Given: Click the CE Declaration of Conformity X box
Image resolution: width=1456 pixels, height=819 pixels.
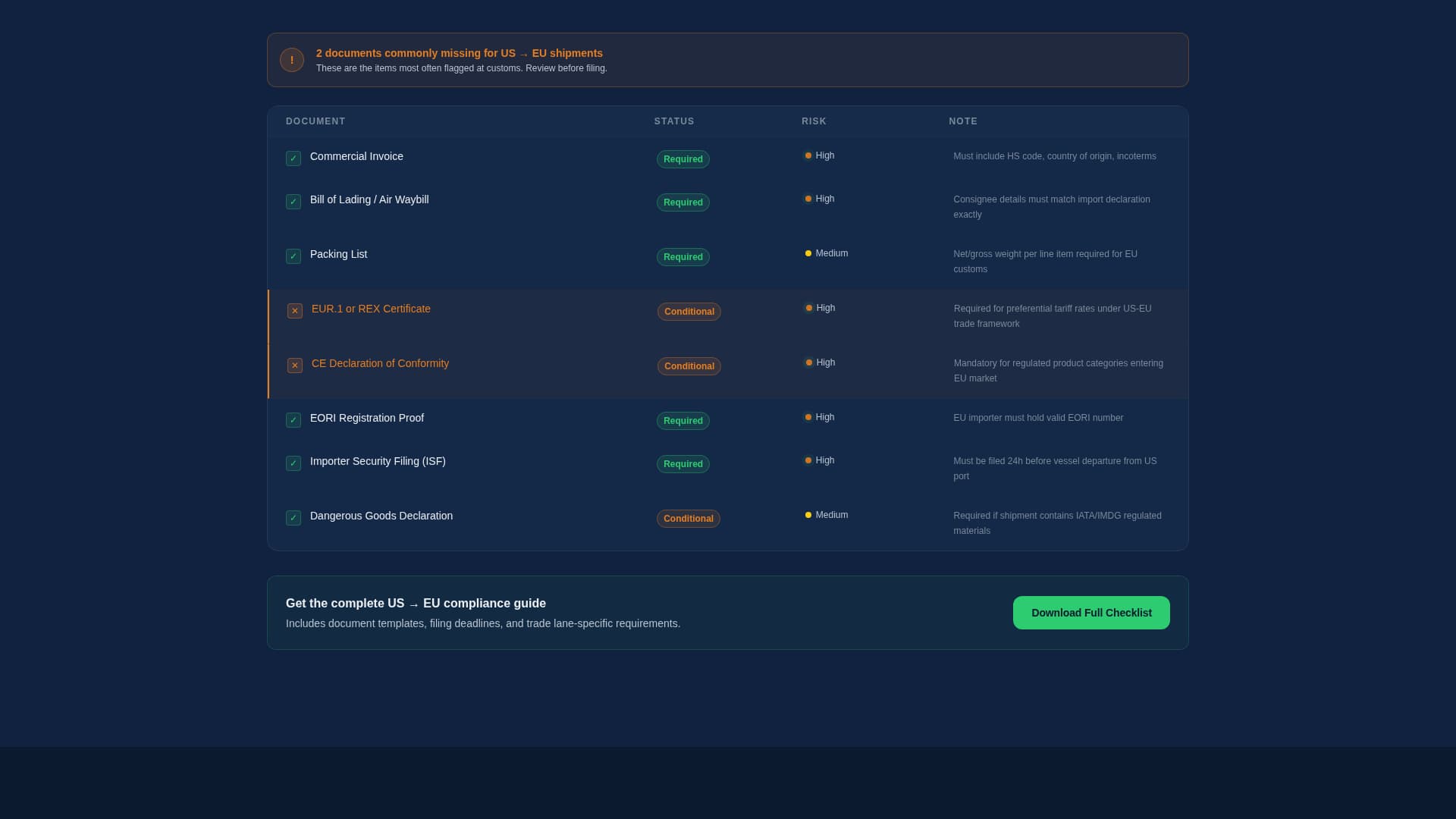Looking at the screenshot, I should (295, 366).
